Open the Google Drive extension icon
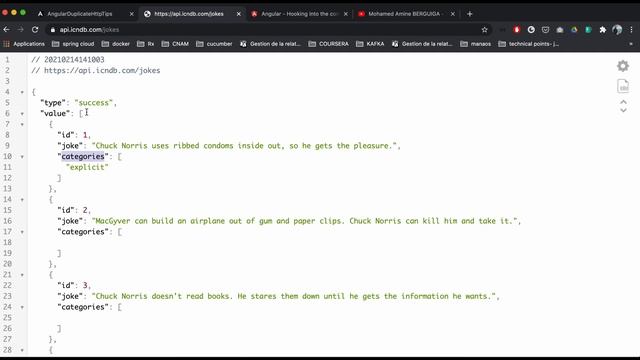 pos(574,30)
